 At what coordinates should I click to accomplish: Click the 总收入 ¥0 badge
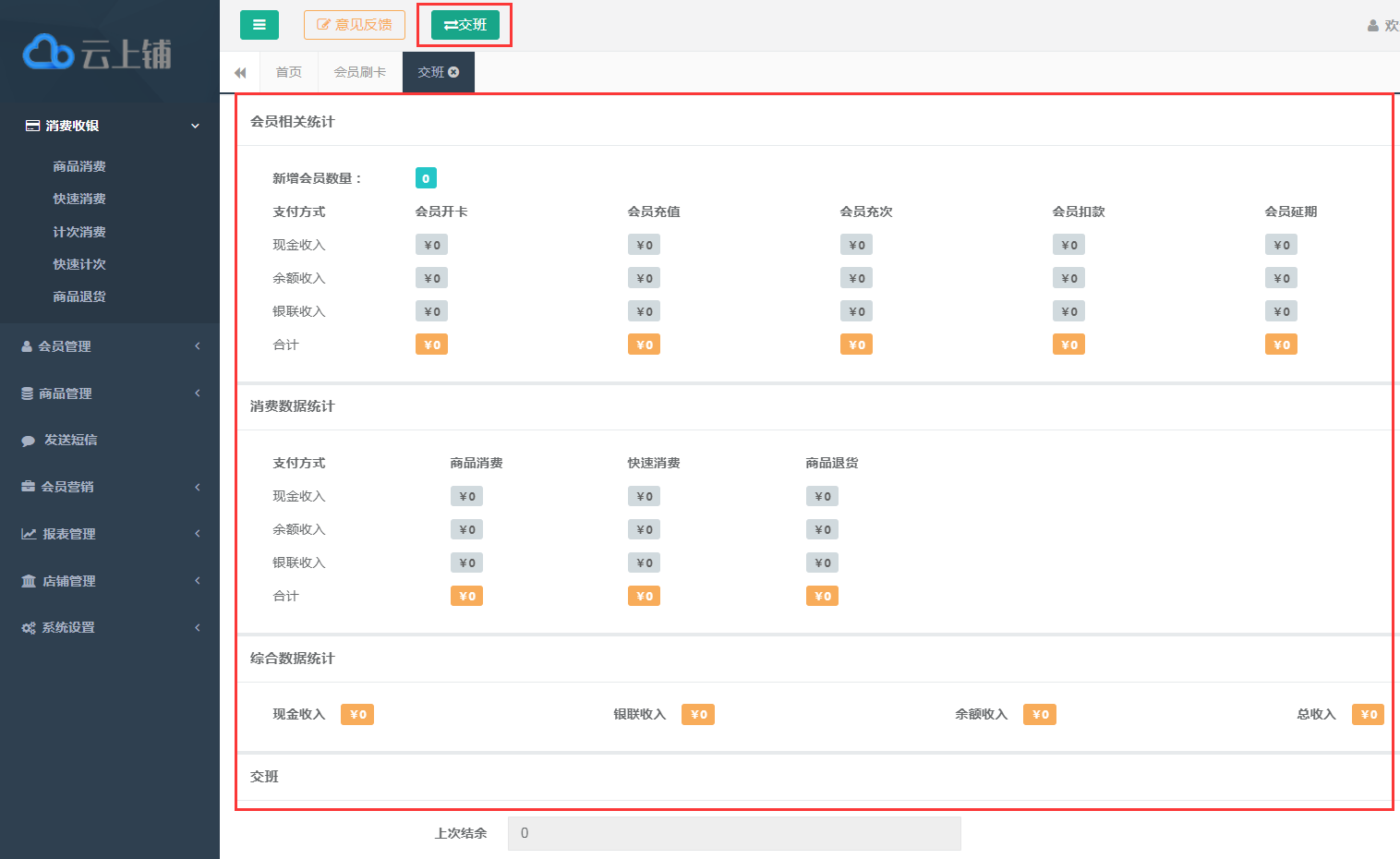[x=1369, y=714]
